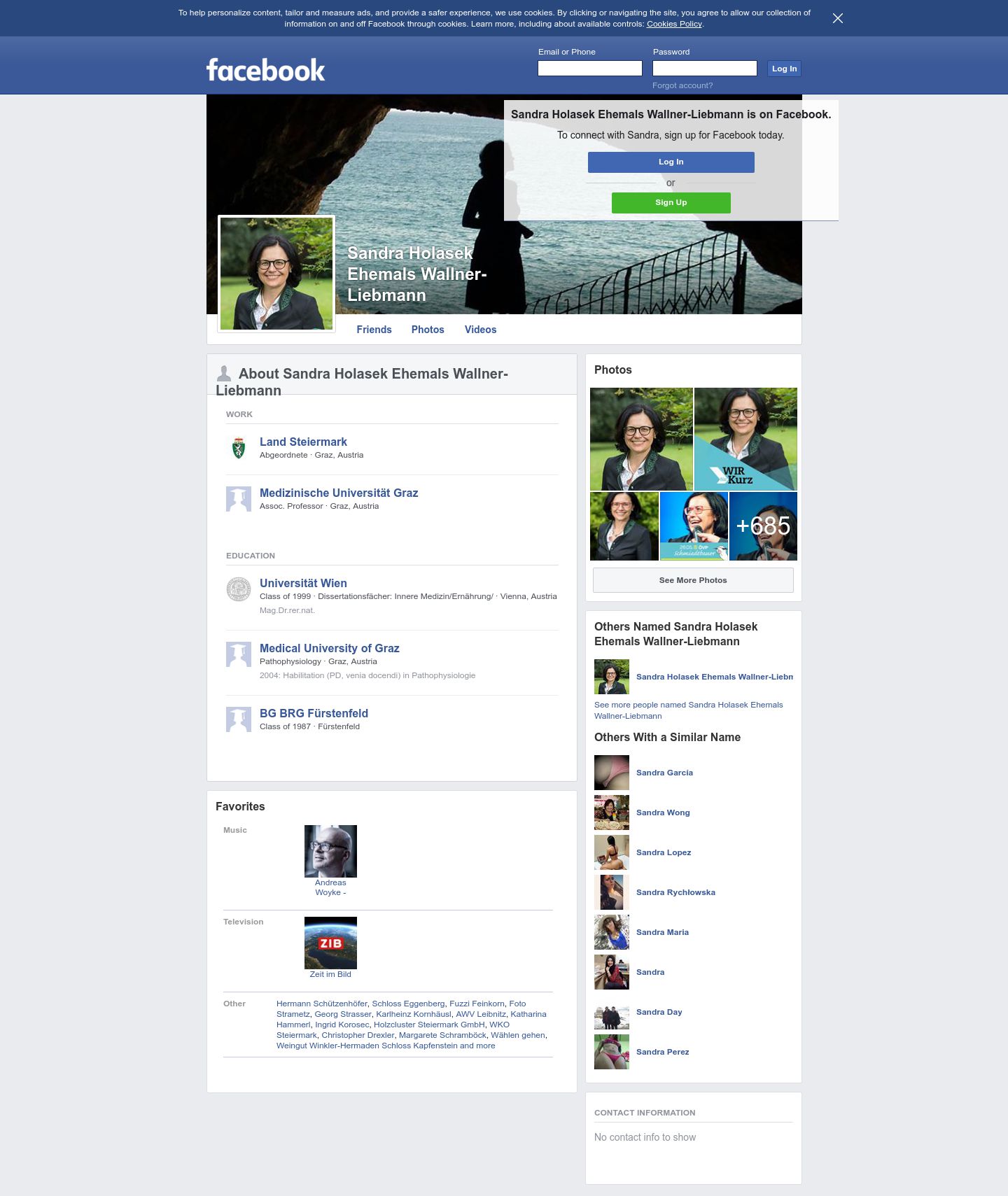Open the Sandra Garcia name link
1008x1196 pixels.
pos(664,773)
